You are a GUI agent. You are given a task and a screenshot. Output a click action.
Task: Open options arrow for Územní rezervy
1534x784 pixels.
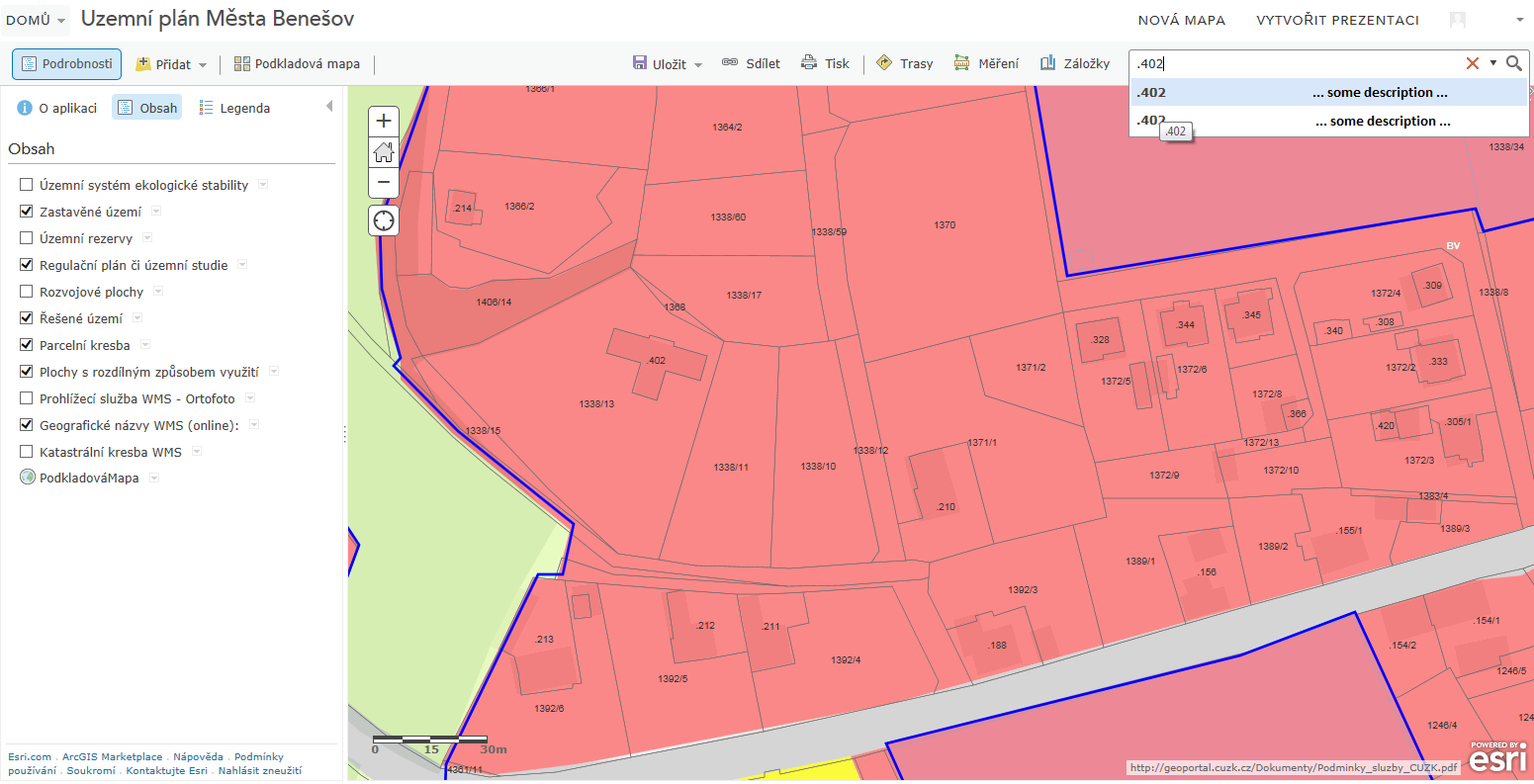147,238
